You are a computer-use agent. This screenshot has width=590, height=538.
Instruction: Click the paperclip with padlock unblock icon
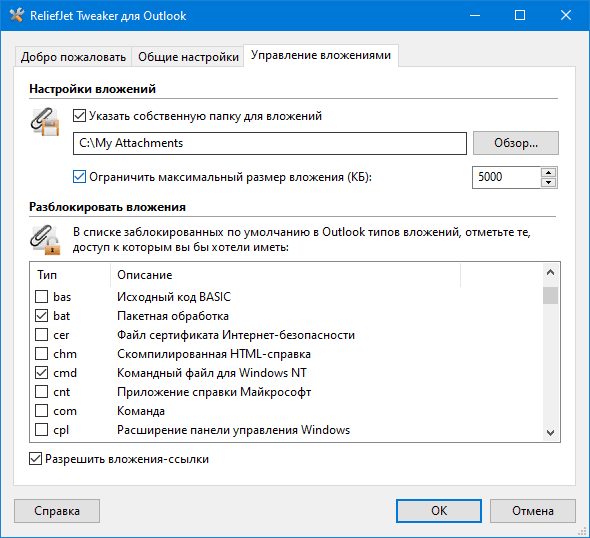pos(45,240)
